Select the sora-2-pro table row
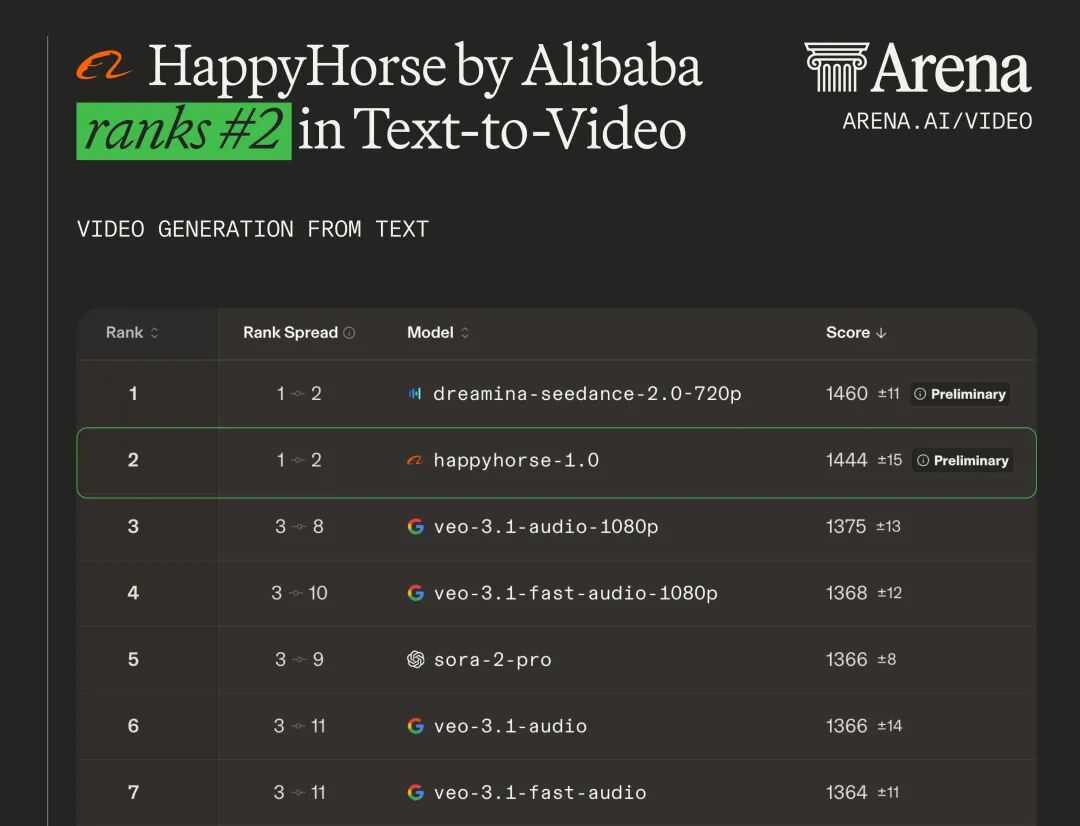The image size is (1080, 826). click(x=556, y=660)
